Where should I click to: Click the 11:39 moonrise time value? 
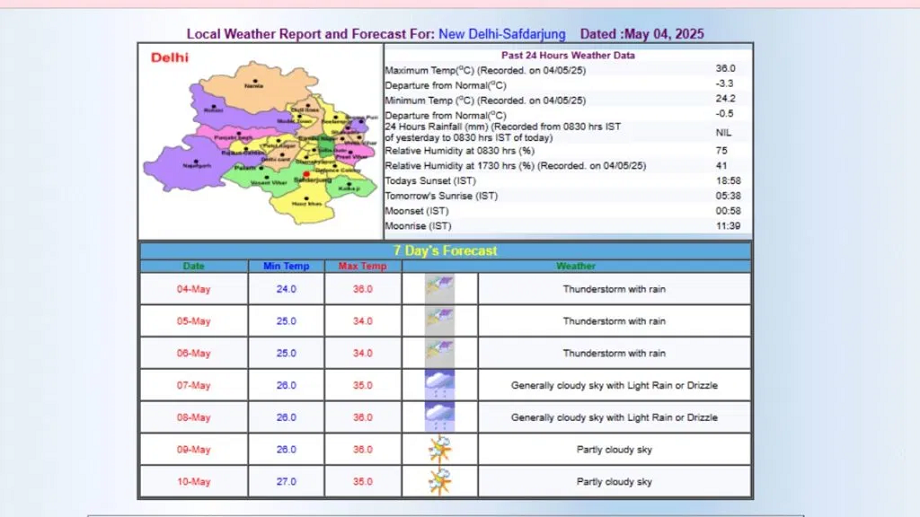(728, 226)
